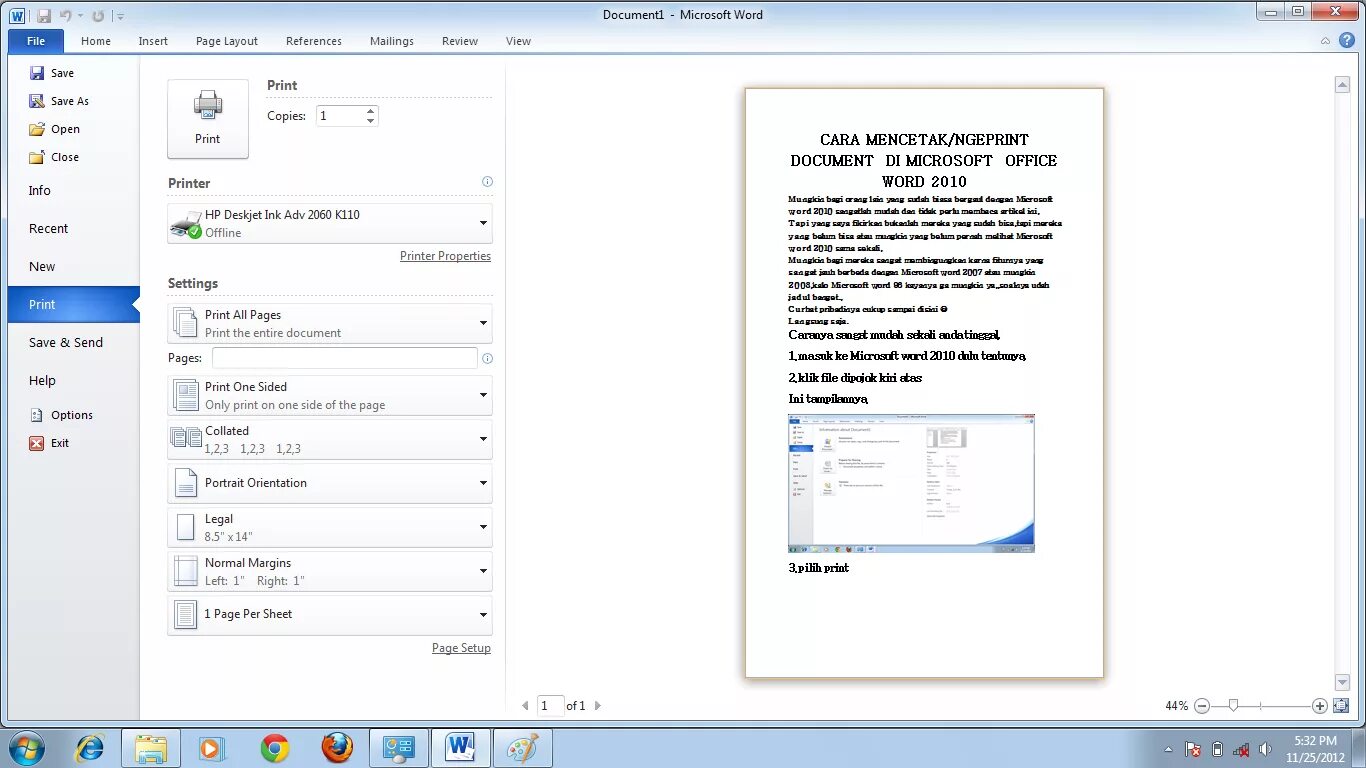Click the large Print button
Screen dimensions: 1366x768
(208, 119)
